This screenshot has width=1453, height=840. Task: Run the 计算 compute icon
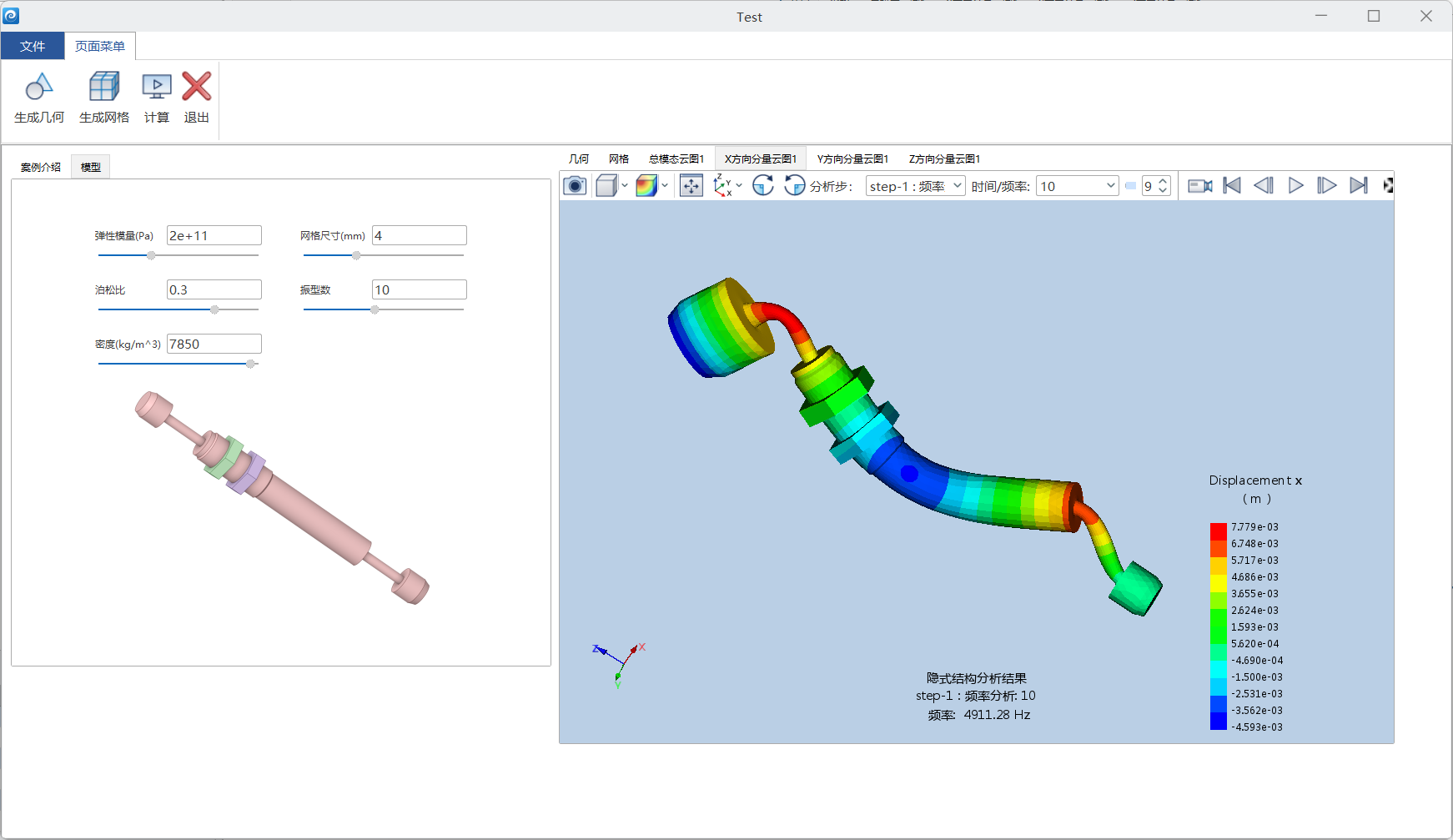[157, 87]
